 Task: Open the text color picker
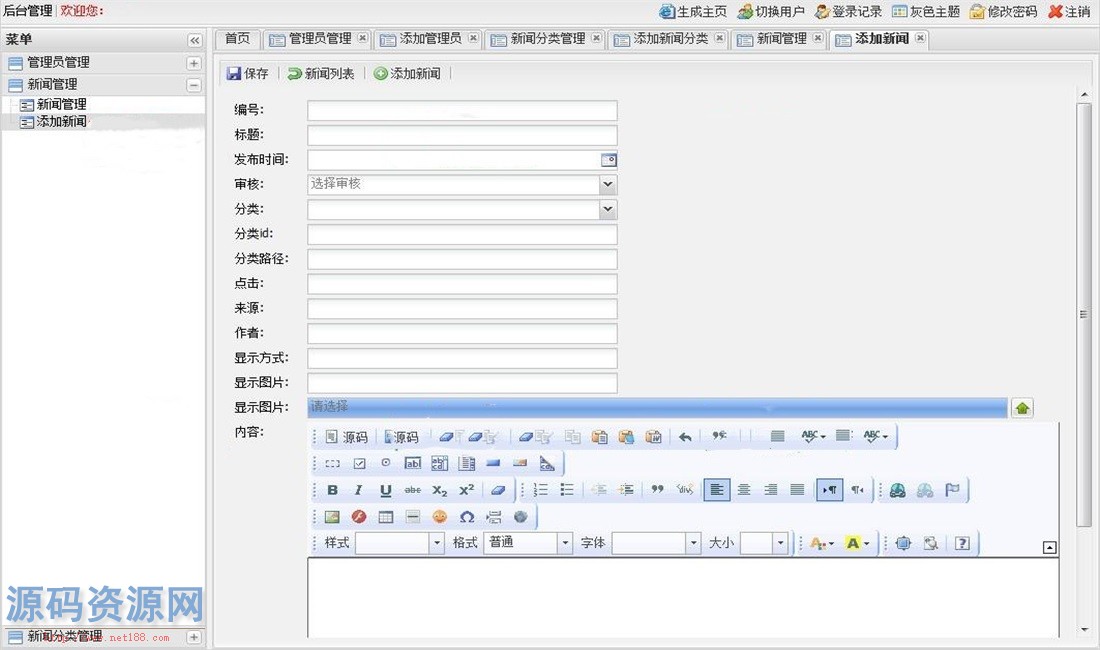pyautogui.click(x=821, y=543)
